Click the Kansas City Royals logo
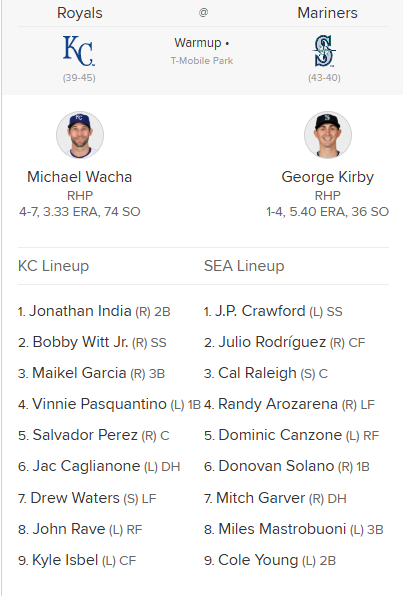 click(79, 51)
